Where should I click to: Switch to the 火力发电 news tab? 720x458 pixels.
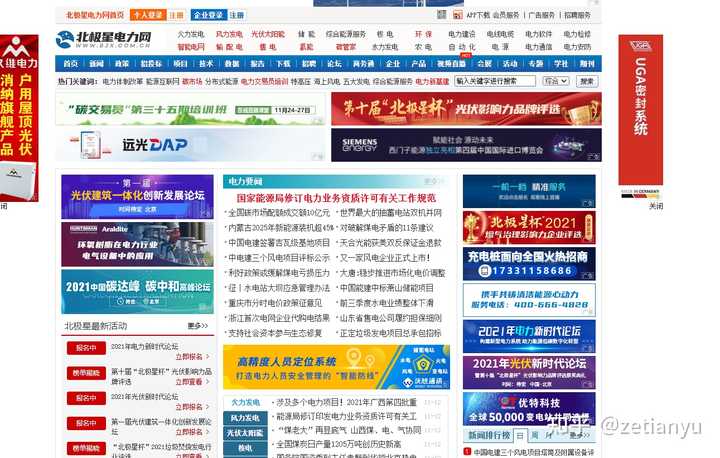[245, 402]
